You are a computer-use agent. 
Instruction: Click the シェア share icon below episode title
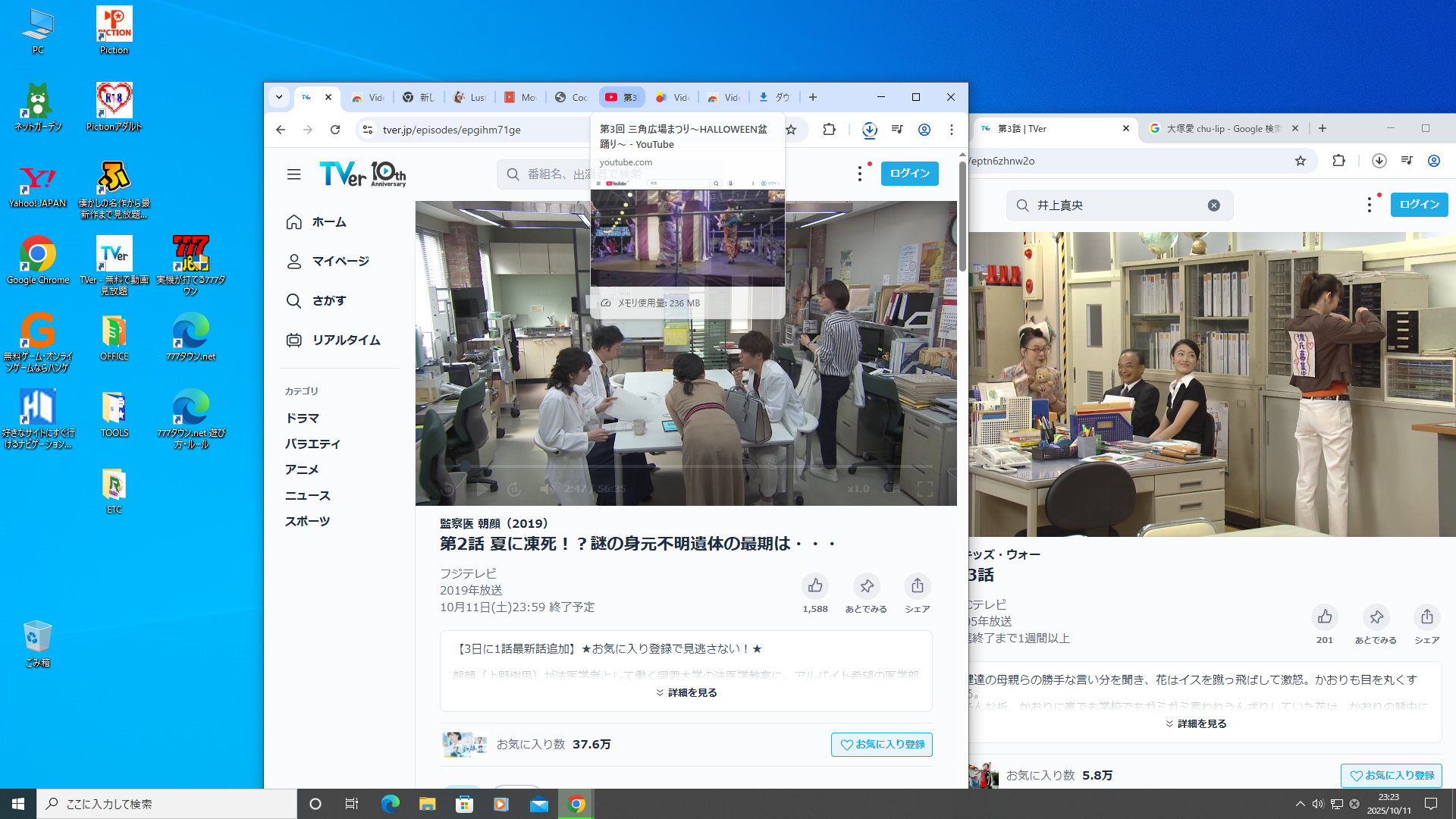pos(917,585)
